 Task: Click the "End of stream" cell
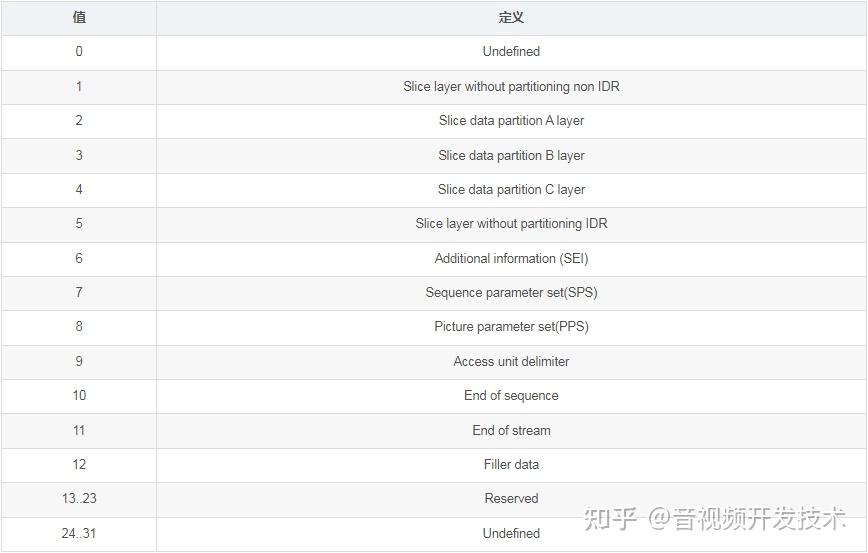tap(511, 431)
